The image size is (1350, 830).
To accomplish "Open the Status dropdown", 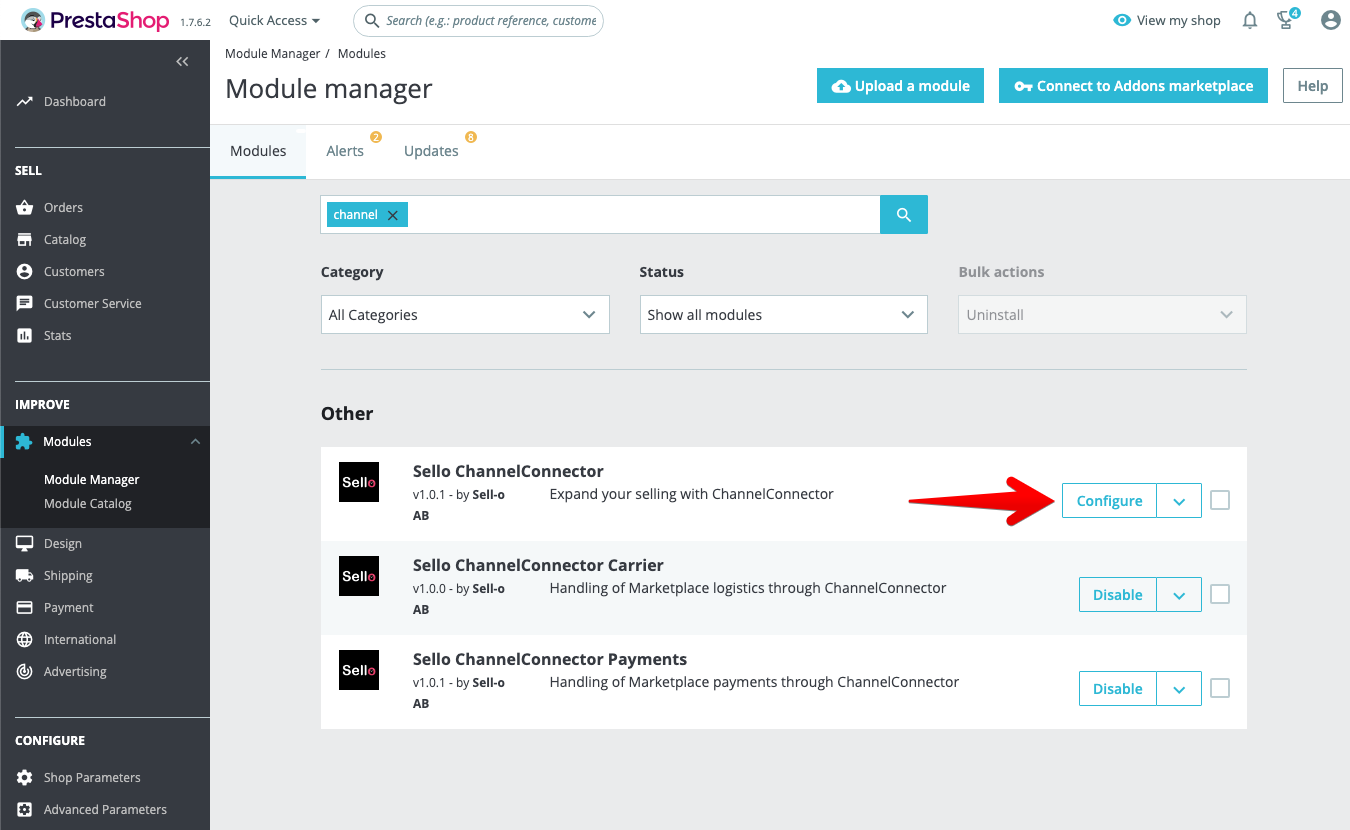I will click(783, 314).
